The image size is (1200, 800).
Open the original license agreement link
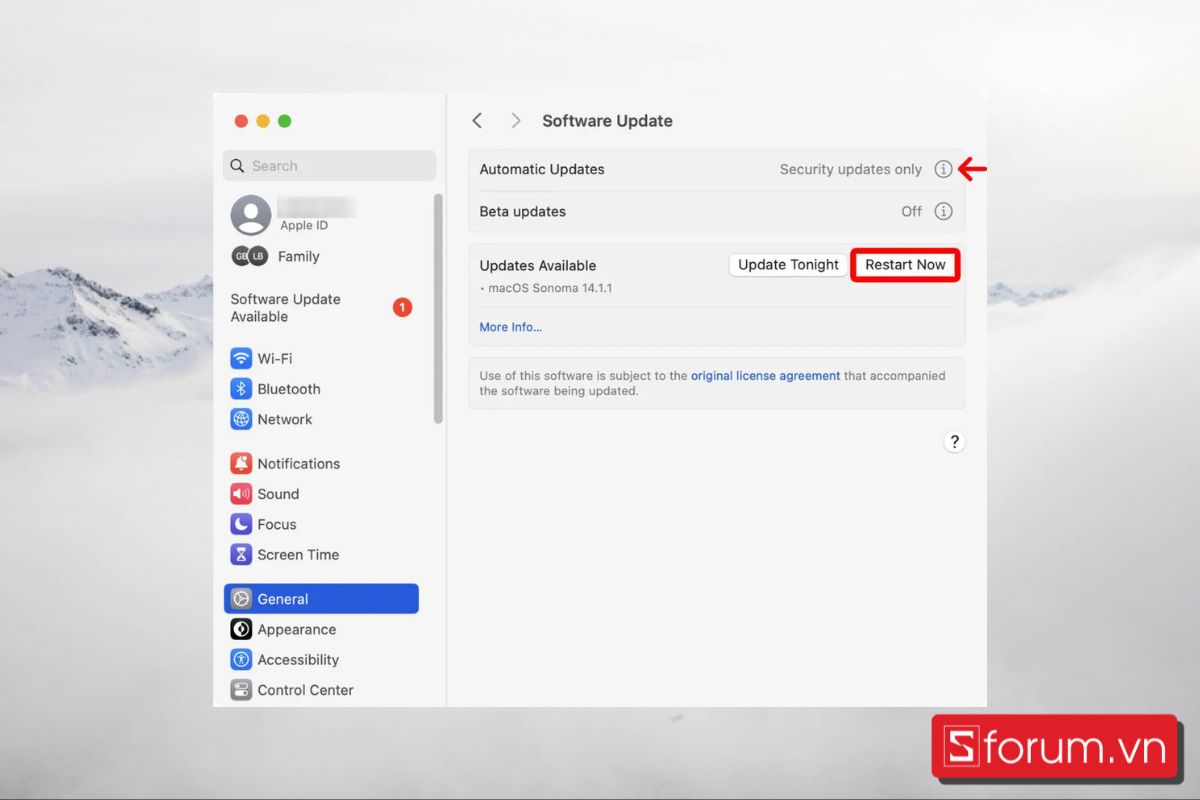[766, 376]
